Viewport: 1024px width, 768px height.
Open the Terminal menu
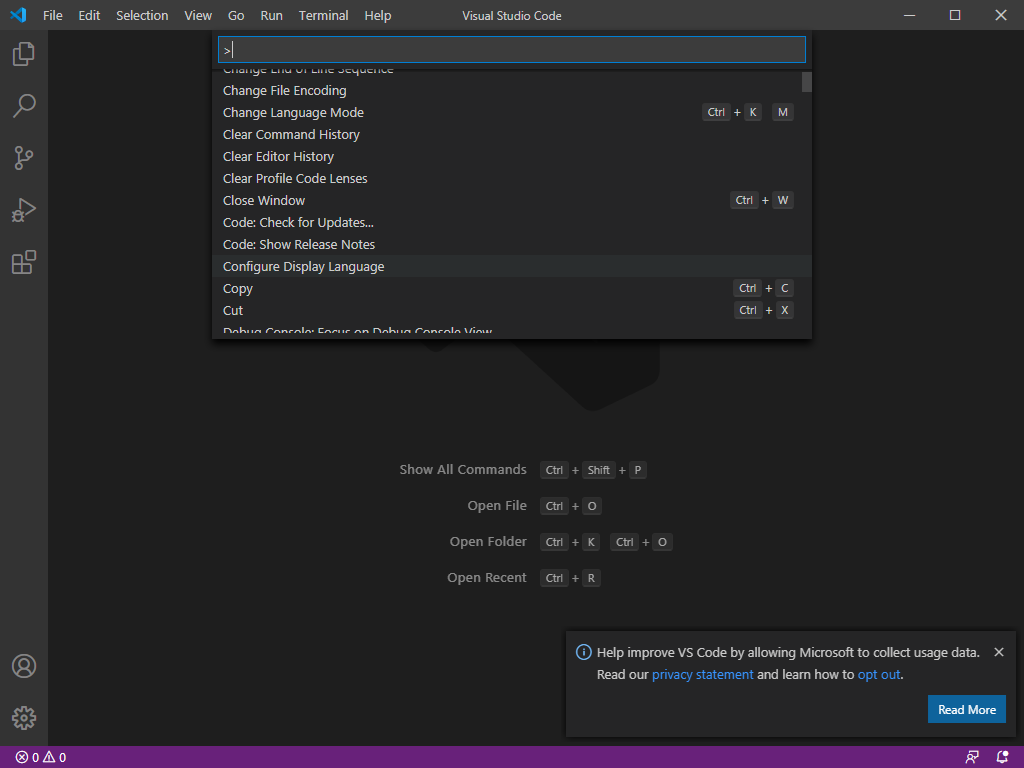point(323,15)
